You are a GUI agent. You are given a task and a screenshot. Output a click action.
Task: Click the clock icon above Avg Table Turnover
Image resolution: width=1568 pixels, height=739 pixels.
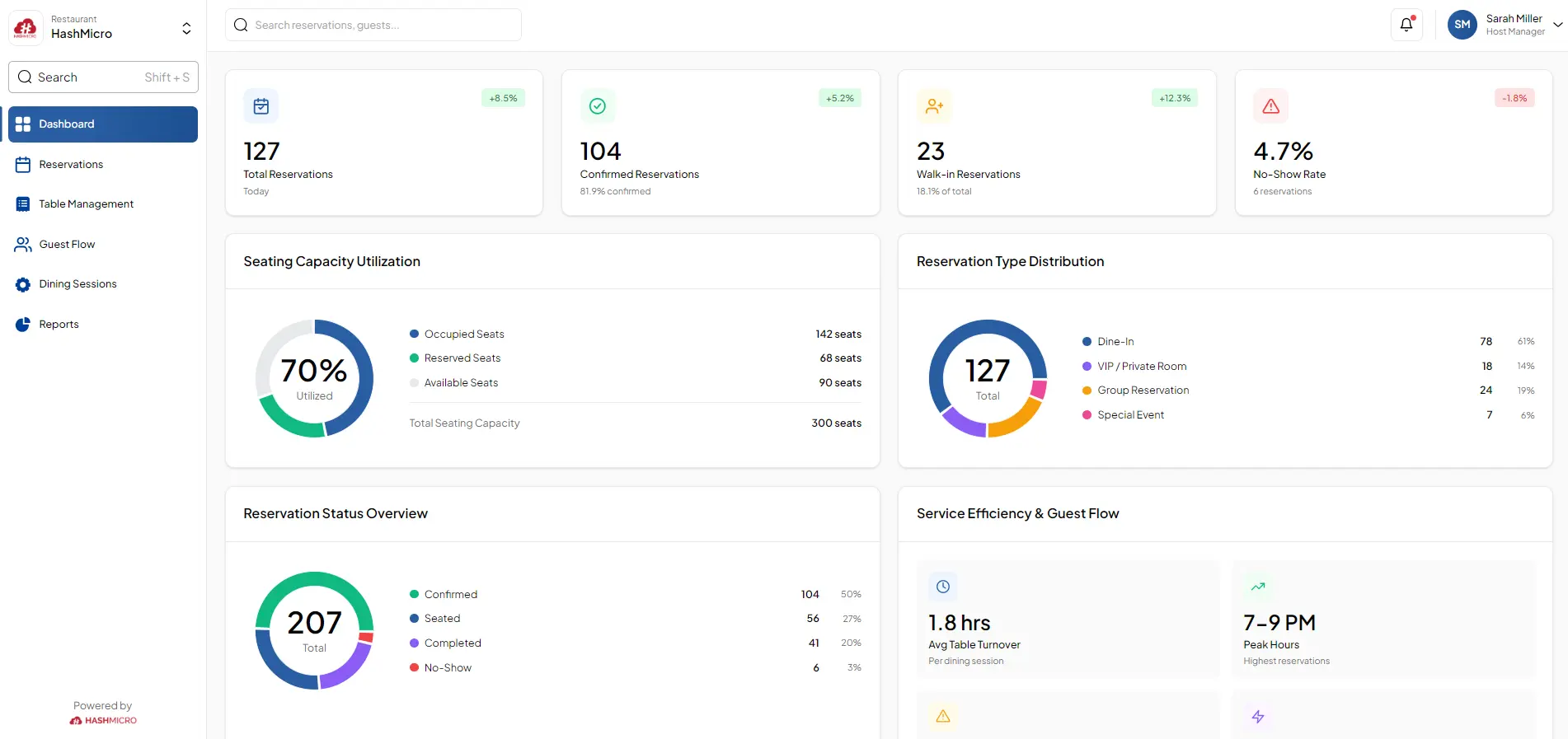[x=943, y=587]
